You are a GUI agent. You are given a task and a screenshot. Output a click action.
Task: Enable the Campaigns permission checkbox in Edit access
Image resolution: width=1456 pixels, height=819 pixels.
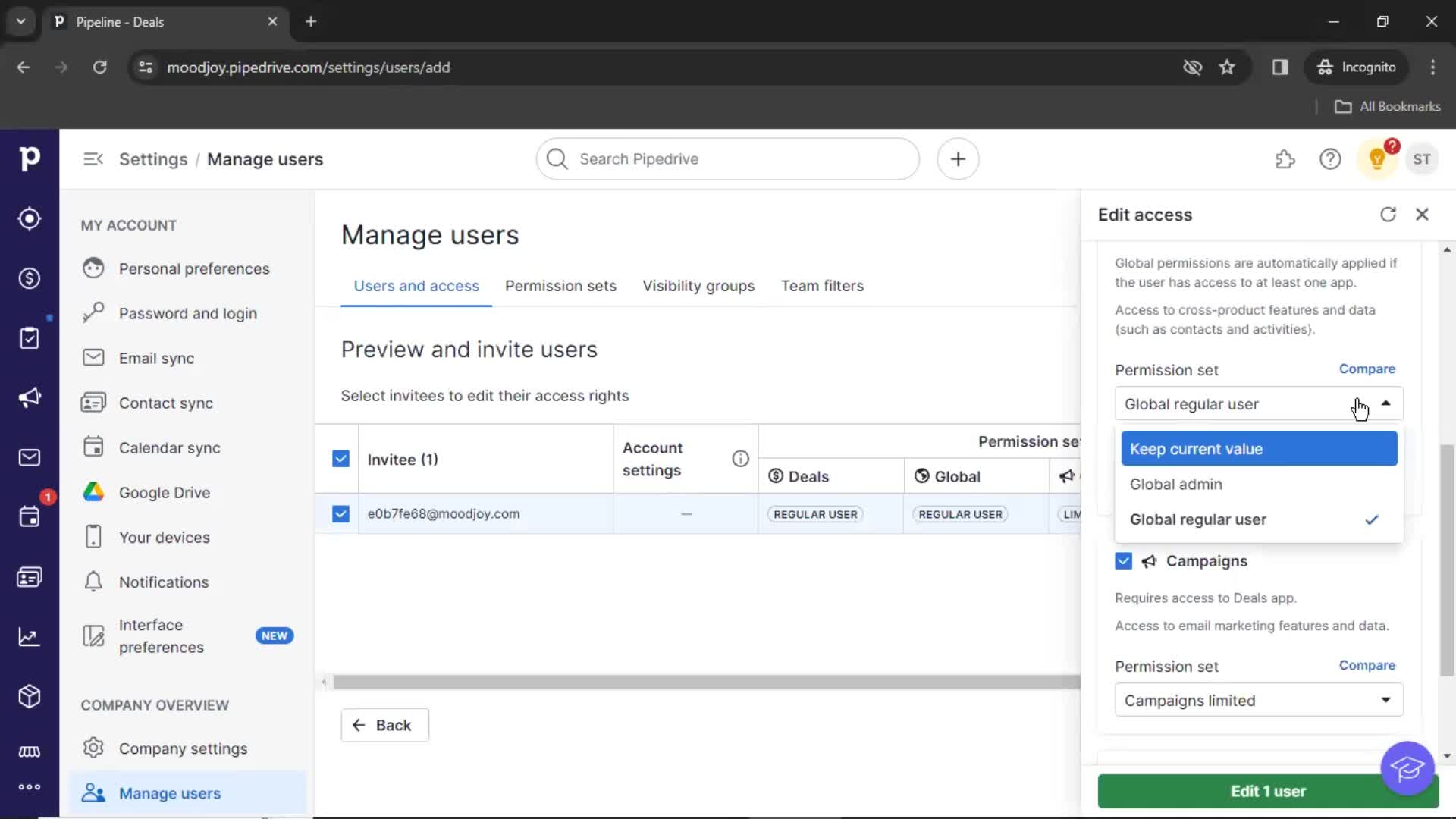[1124, 561]
